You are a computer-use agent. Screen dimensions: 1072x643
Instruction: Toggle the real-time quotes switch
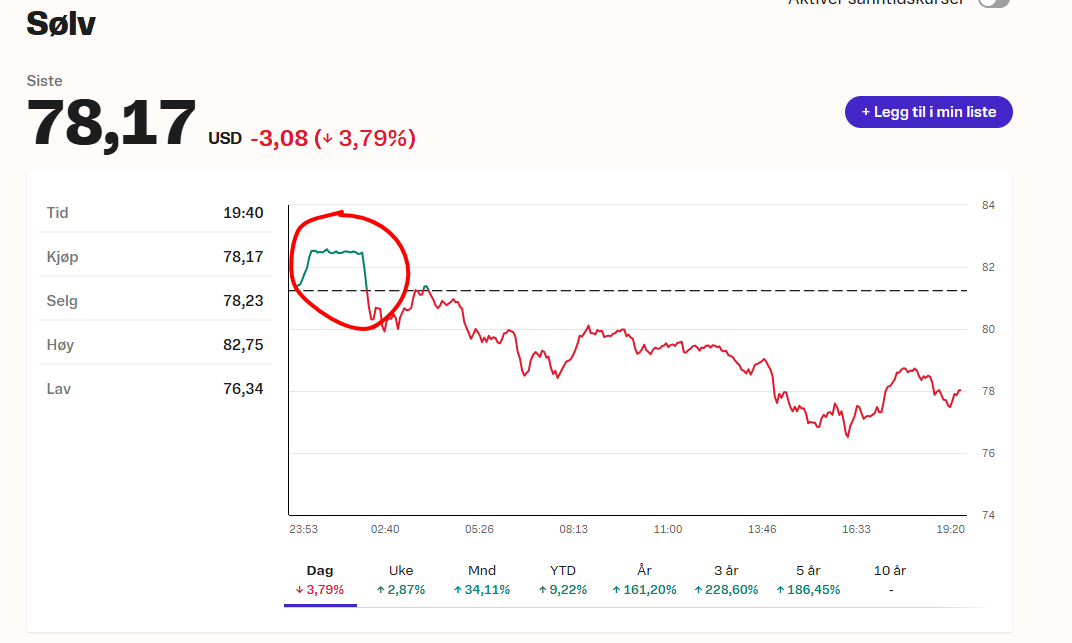click(993, 3)
